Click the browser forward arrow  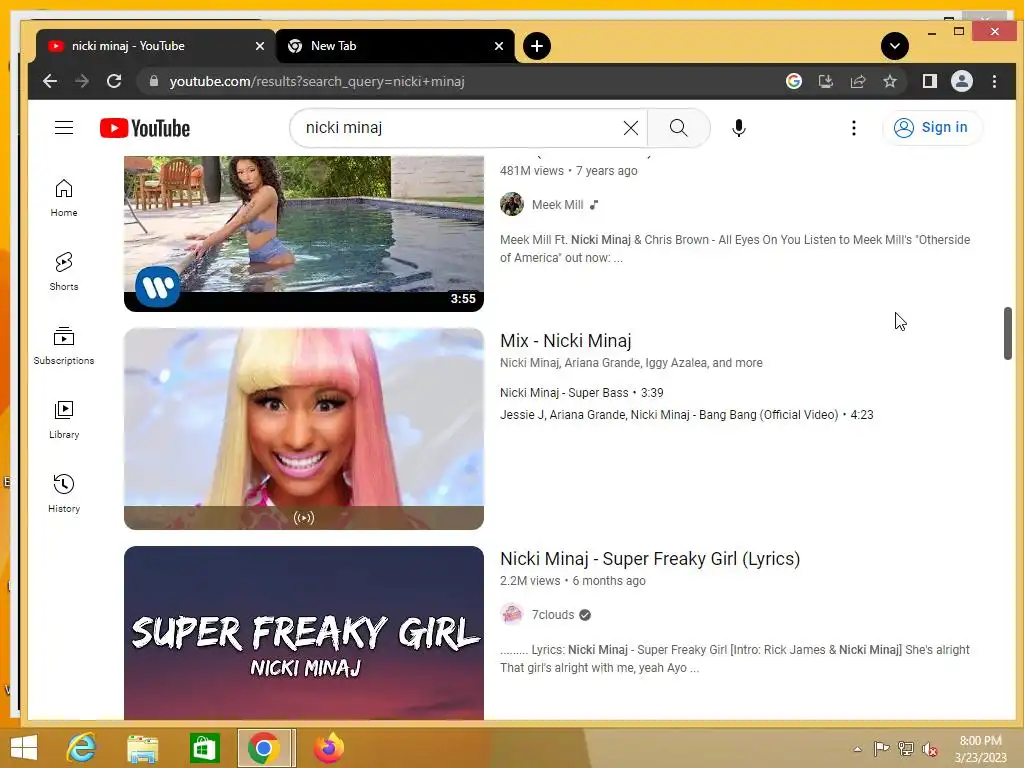point(82,81)
